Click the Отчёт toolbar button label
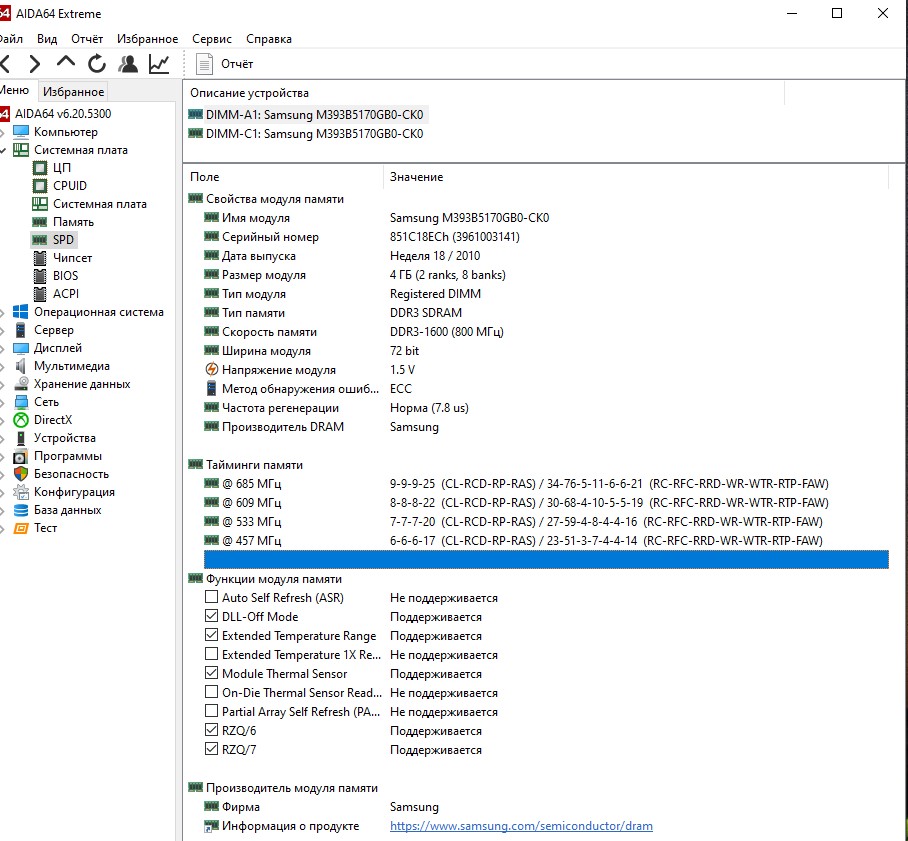This screenshot has width=908, height=841. coord(237,64)
